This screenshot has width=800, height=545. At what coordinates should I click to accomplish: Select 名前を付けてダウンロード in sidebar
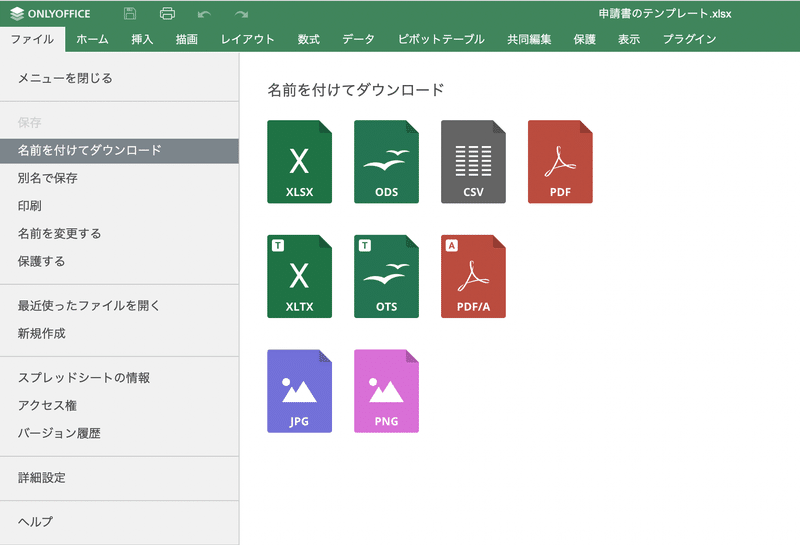click(x=119, y=151)
